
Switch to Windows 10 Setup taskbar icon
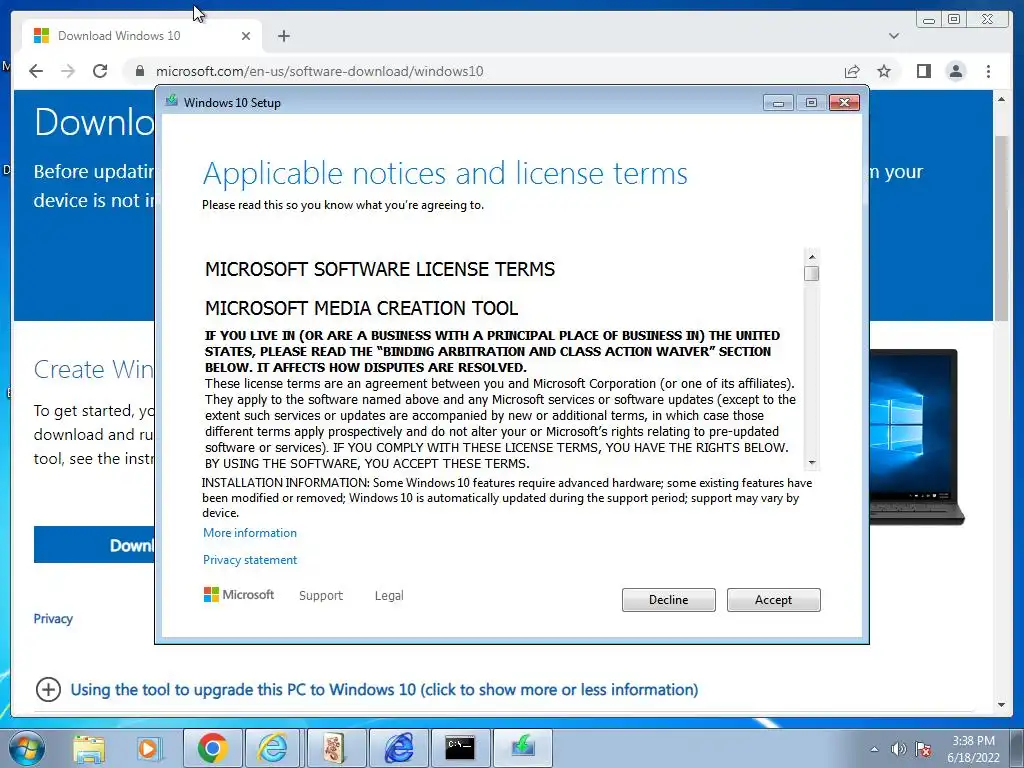click(522, 748)
